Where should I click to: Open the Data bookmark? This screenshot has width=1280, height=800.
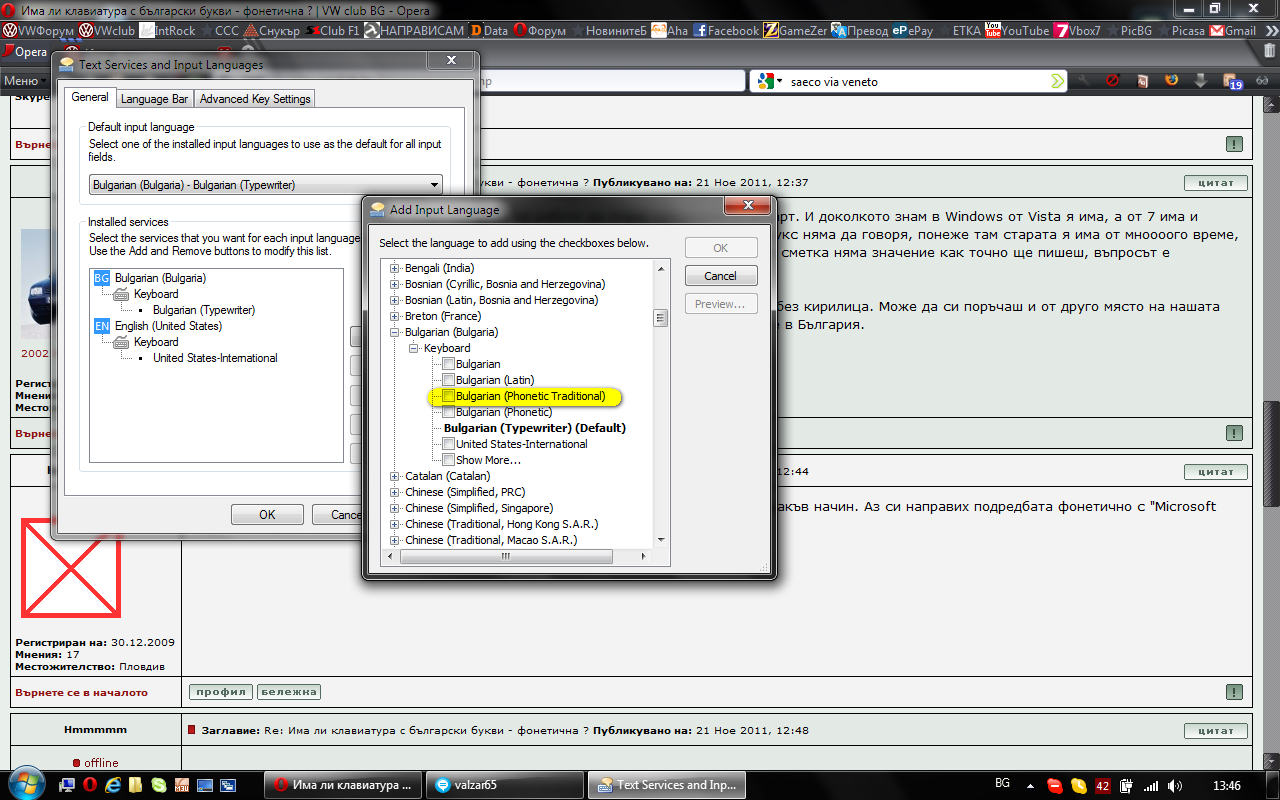pos(489,30)
